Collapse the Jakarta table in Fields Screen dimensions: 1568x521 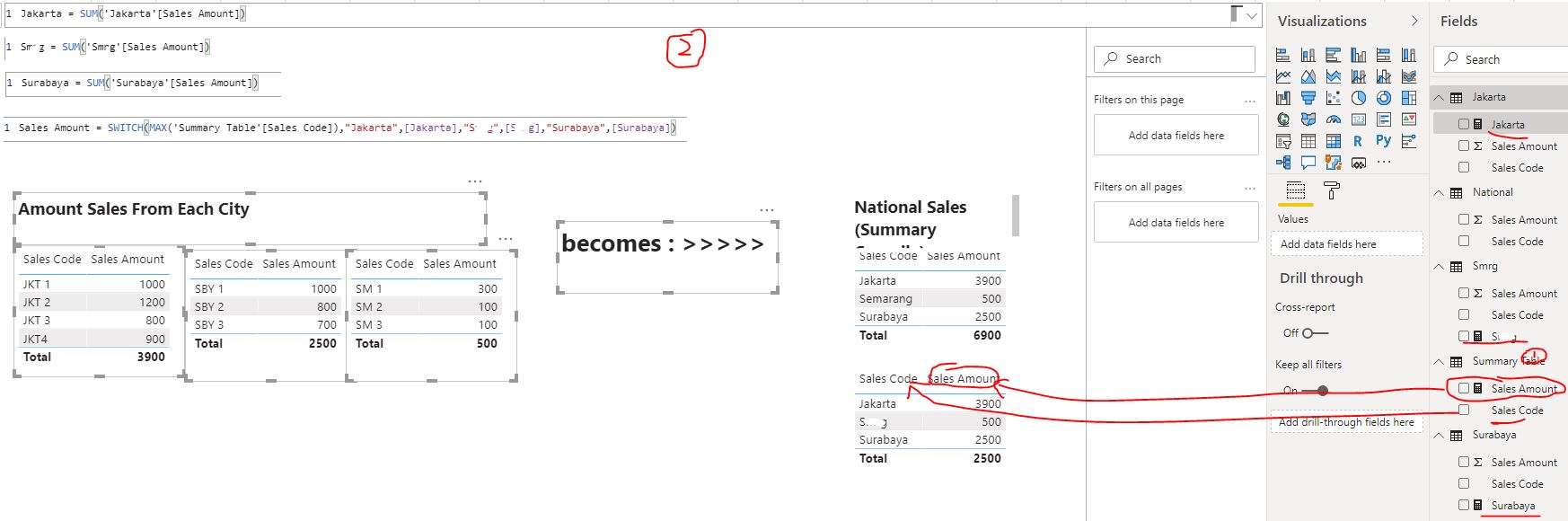point(1439,97)
